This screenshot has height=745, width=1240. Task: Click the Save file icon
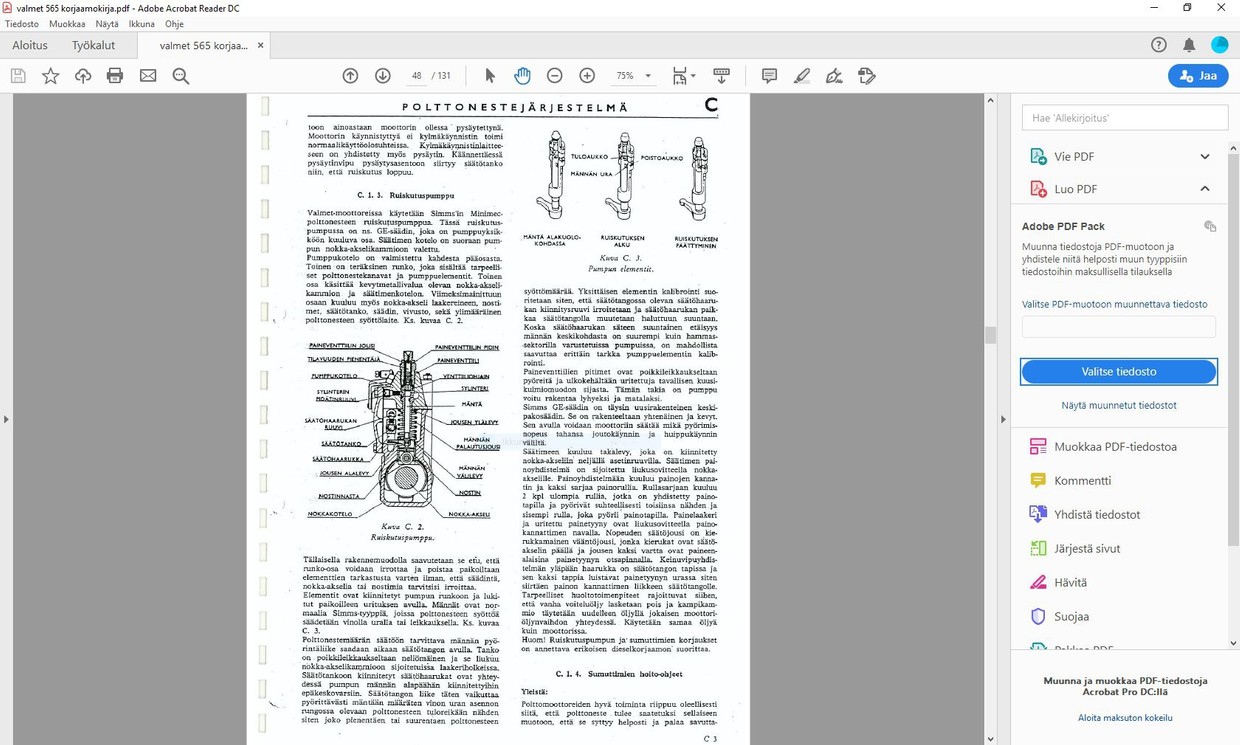(x=18, y=76)
